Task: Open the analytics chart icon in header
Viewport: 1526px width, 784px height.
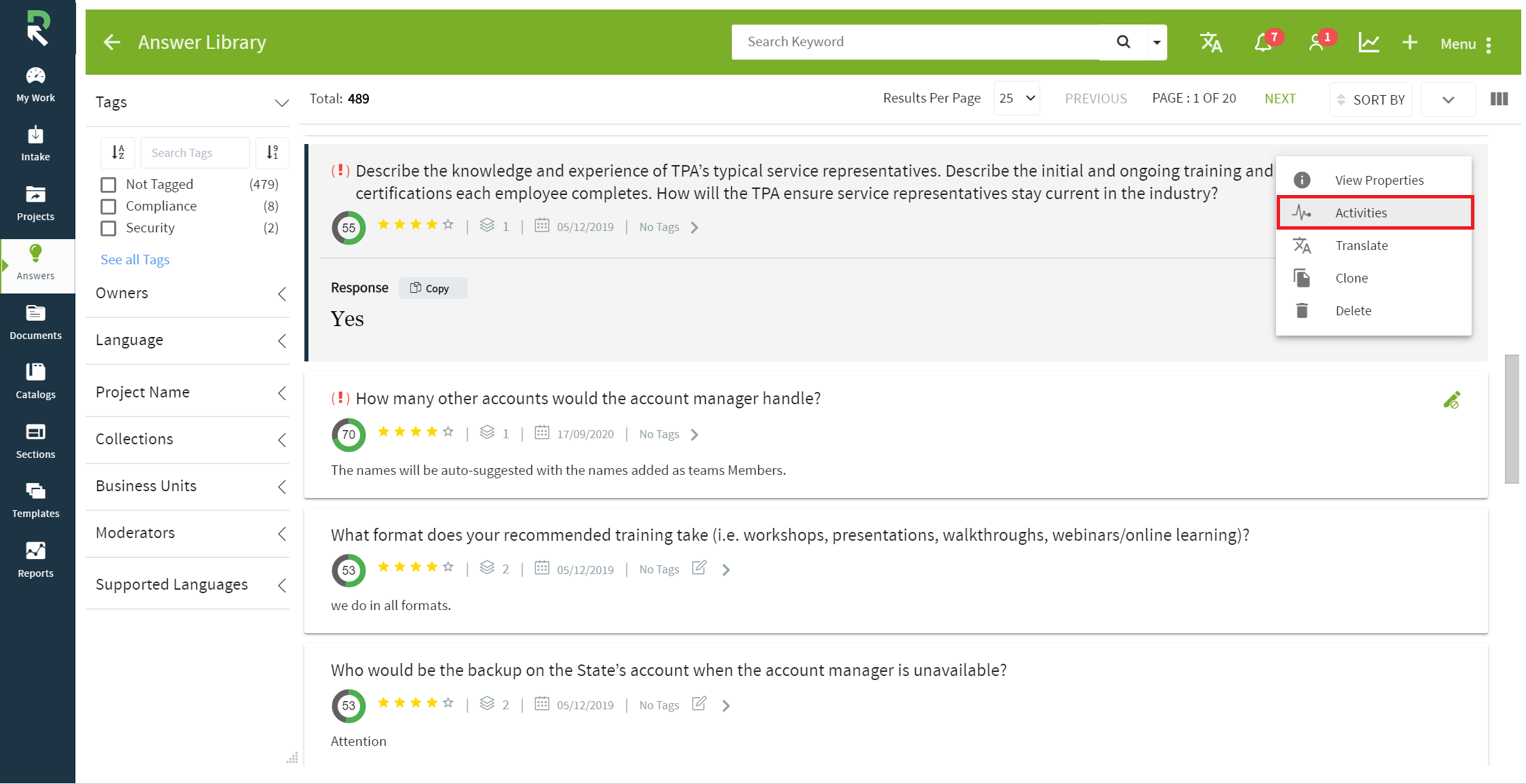Action: (x=1368, y=42)
